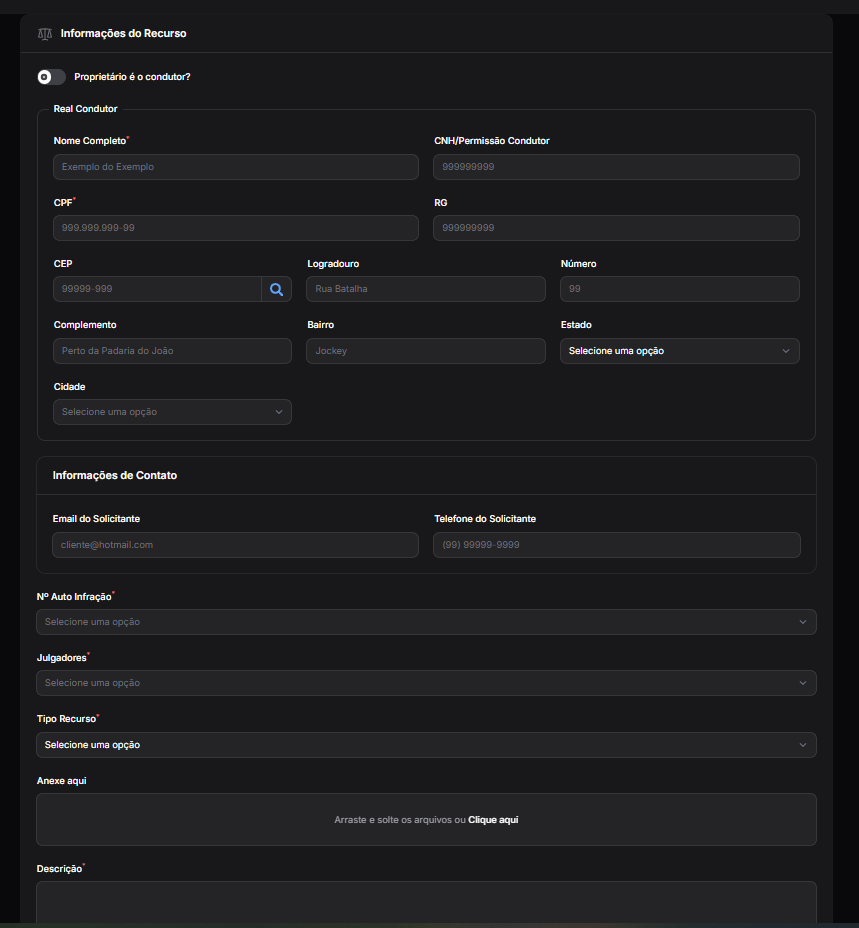Expand the Julgadores selection list

[x=426, y=683]
